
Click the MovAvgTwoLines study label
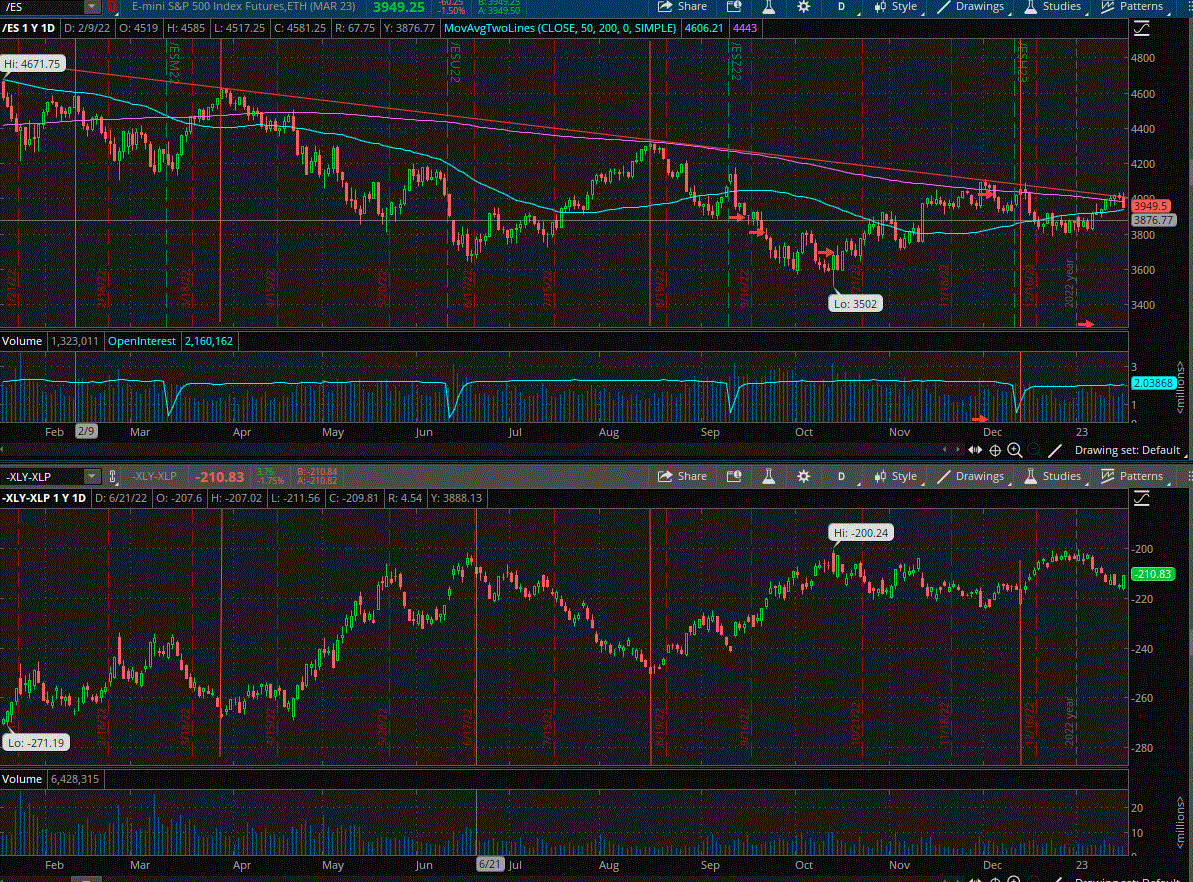coord(560,28)
